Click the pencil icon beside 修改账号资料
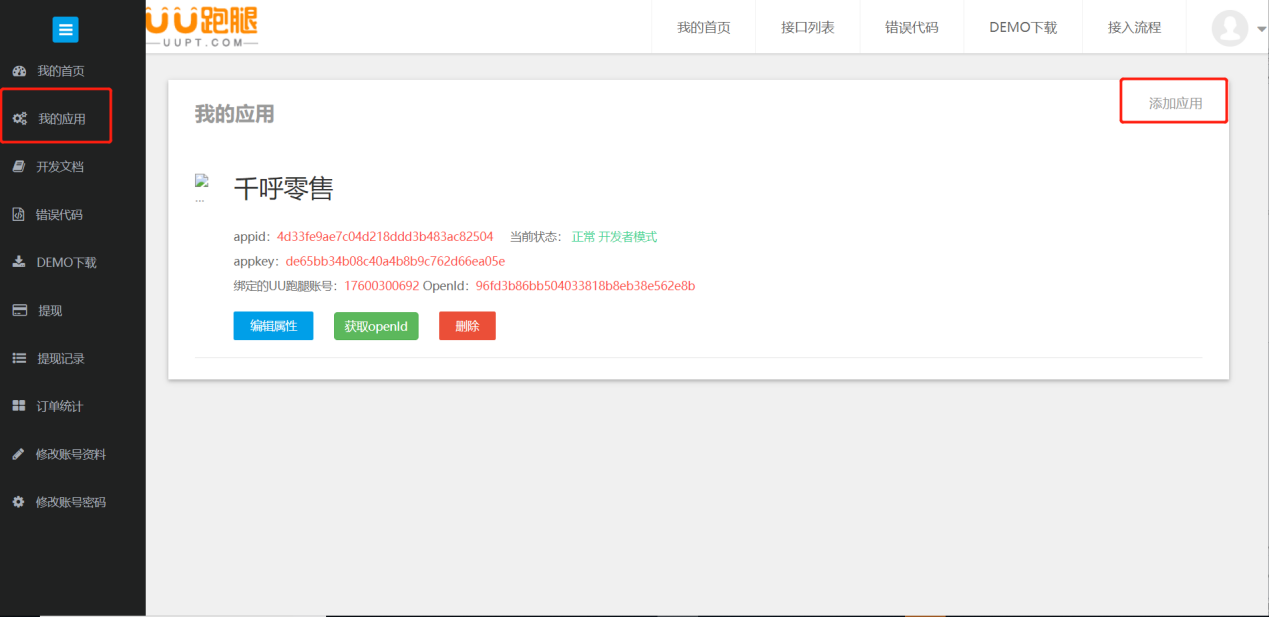 tap(18, 454)
